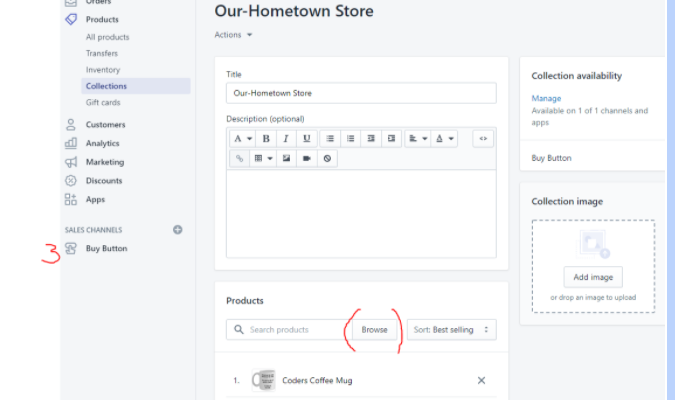Go to Transfers page
The image size is (700, 400).
[102, 53]
